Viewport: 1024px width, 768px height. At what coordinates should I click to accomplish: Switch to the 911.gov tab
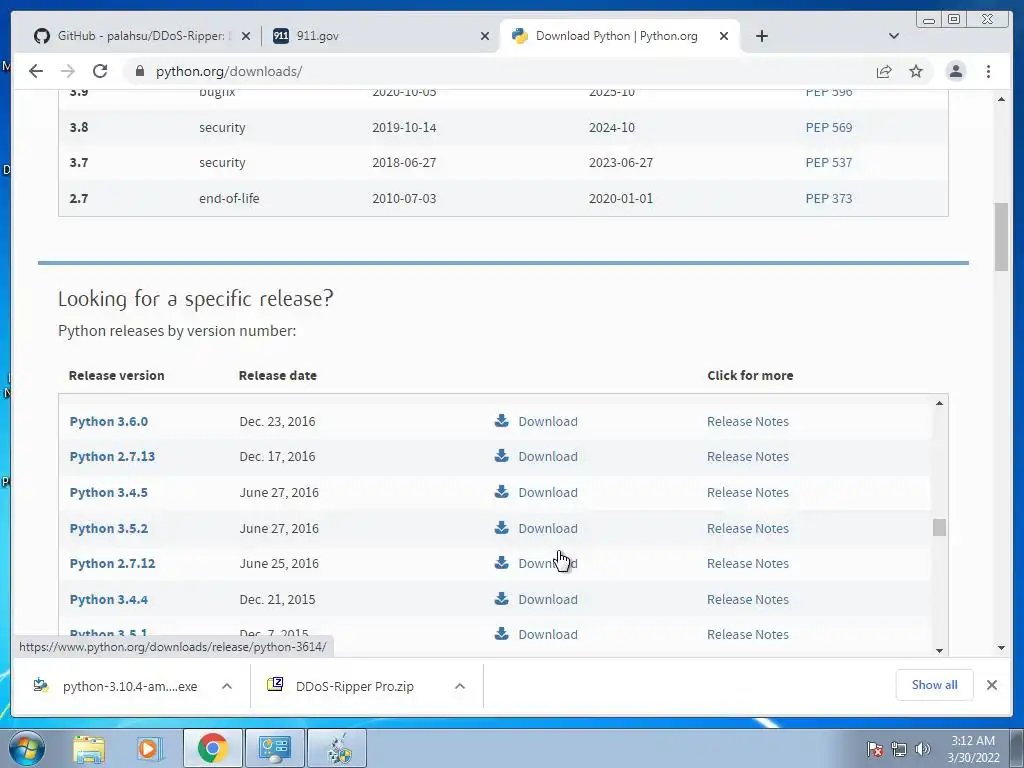point(379,36)
